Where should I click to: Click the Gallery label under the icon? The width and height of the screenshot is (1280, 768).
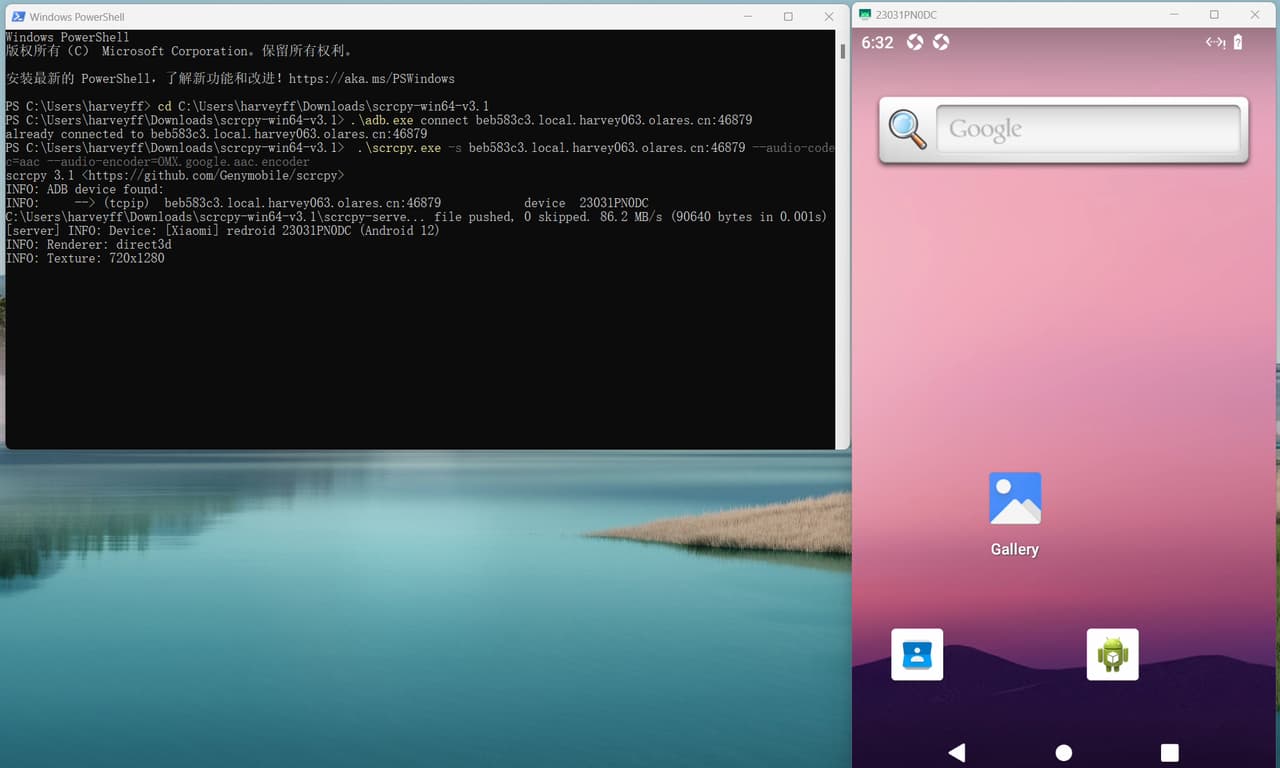(1015, 549)
